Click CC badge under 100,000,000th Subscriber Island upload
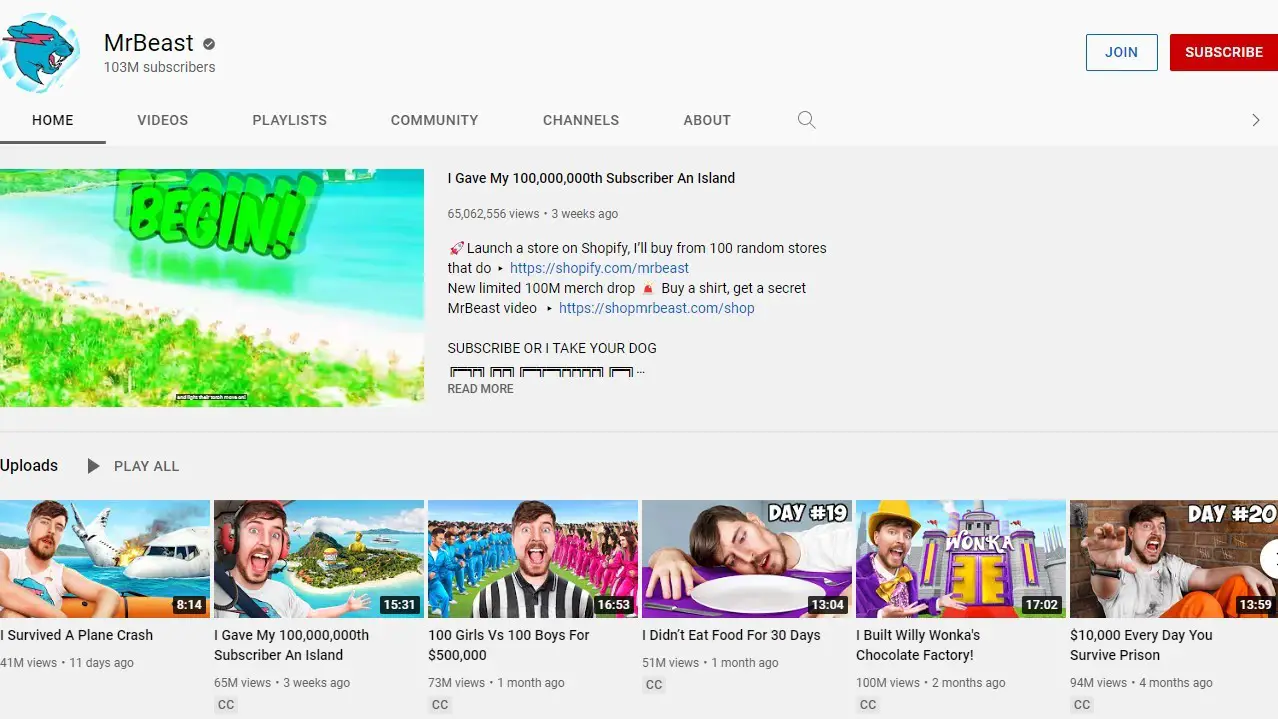 tap(226, 705)
